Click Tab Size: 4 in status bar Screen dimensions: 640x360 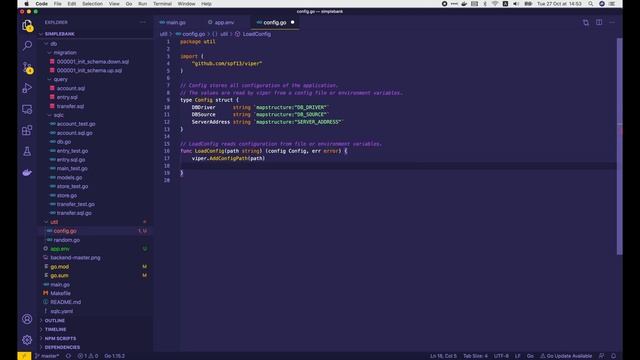475,356
